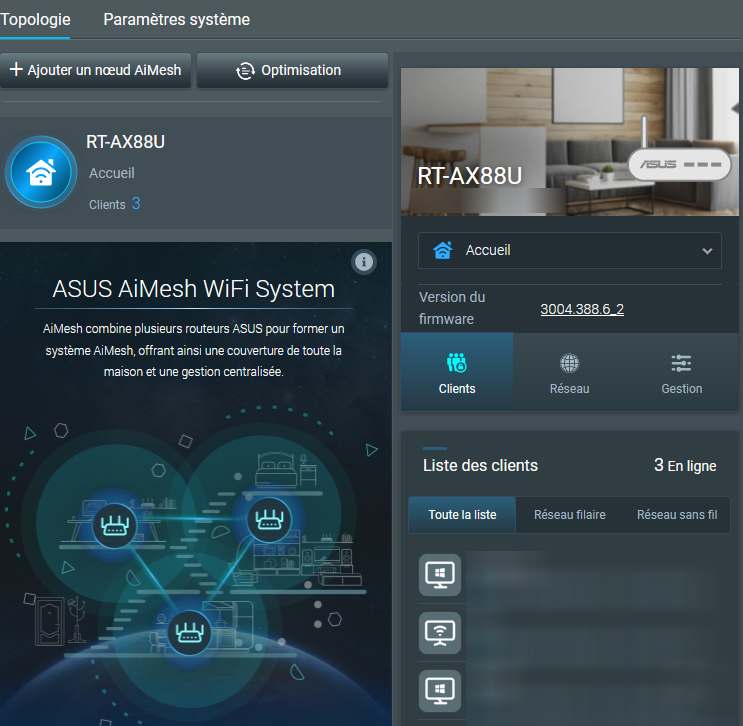Click the RT-AX88U router banner image
The width and height of the screenshot is (743, 726).
pos(570,142)
